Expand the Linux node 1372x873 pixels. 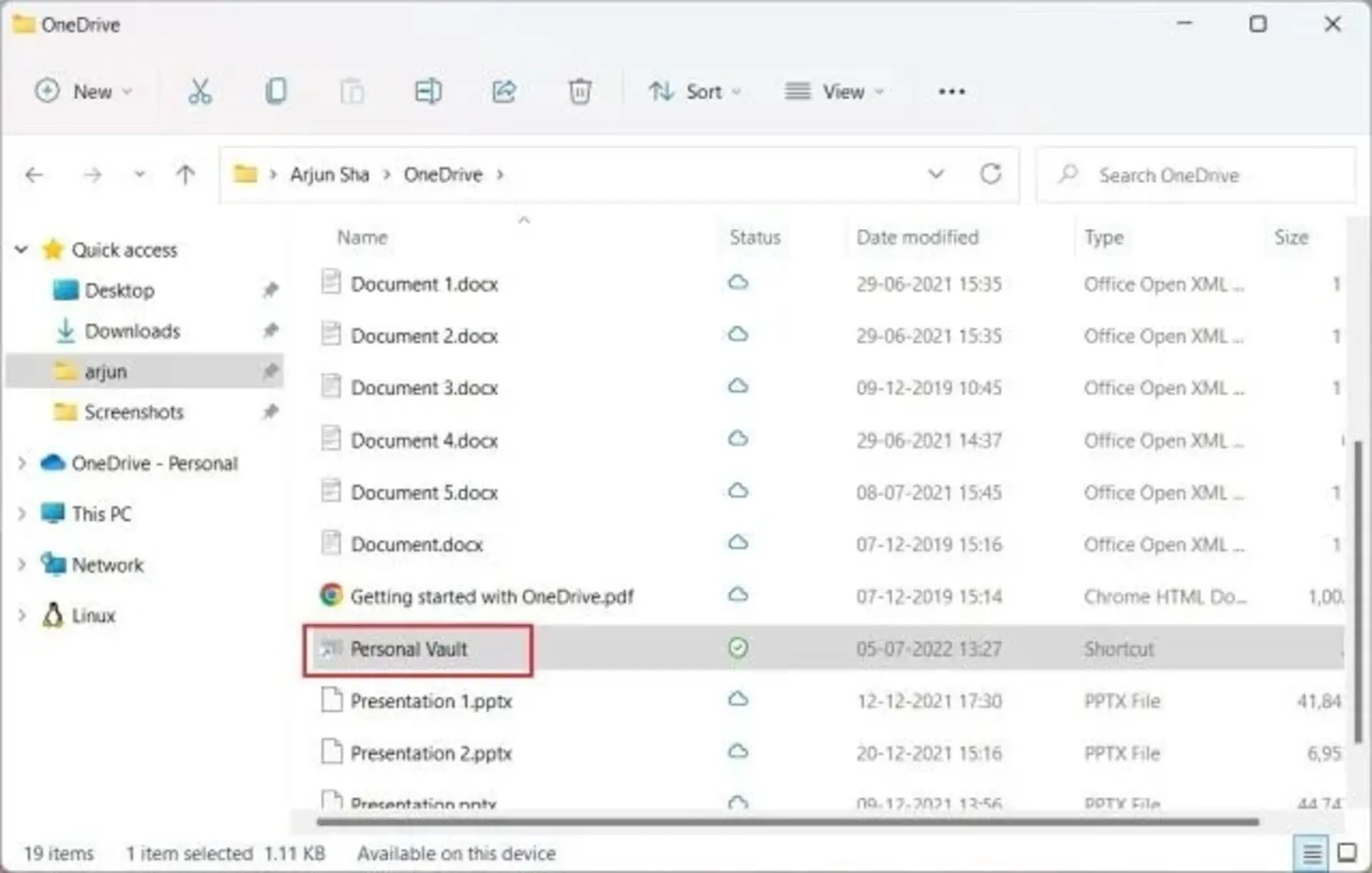click(21, 615)
